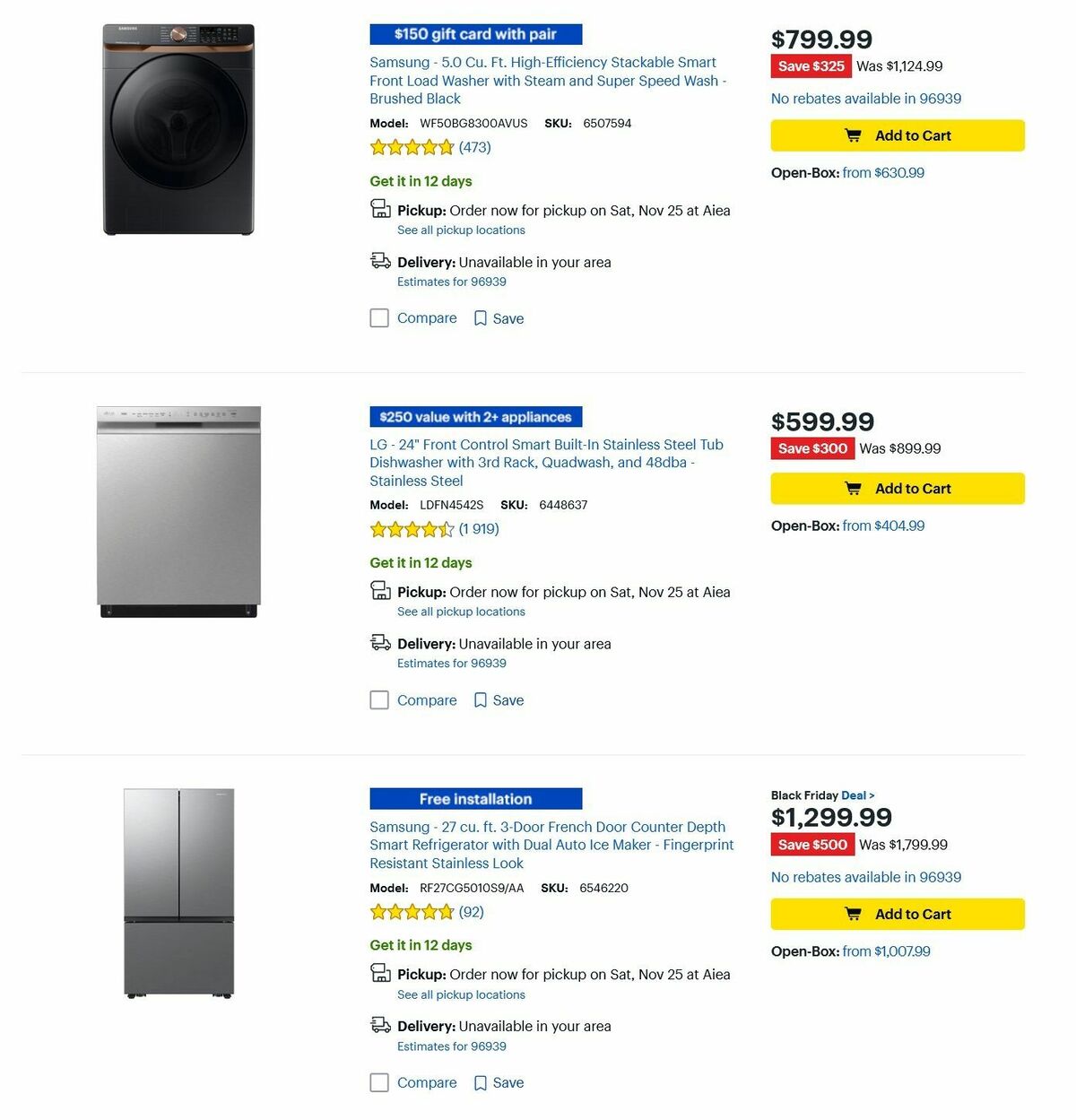Open the Open-Box offer from $630.99
Screen dimensions: 1076x1120
[883, 172]
